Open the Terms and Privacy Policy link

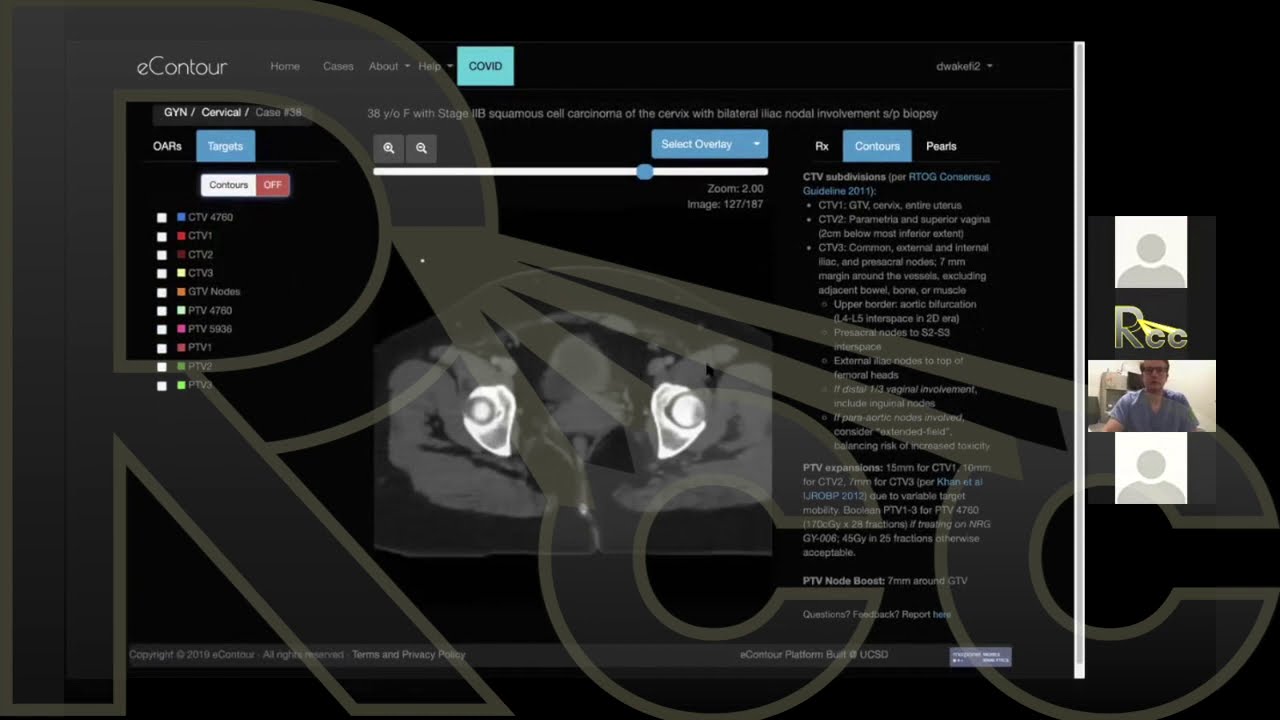tap(409, 655)
